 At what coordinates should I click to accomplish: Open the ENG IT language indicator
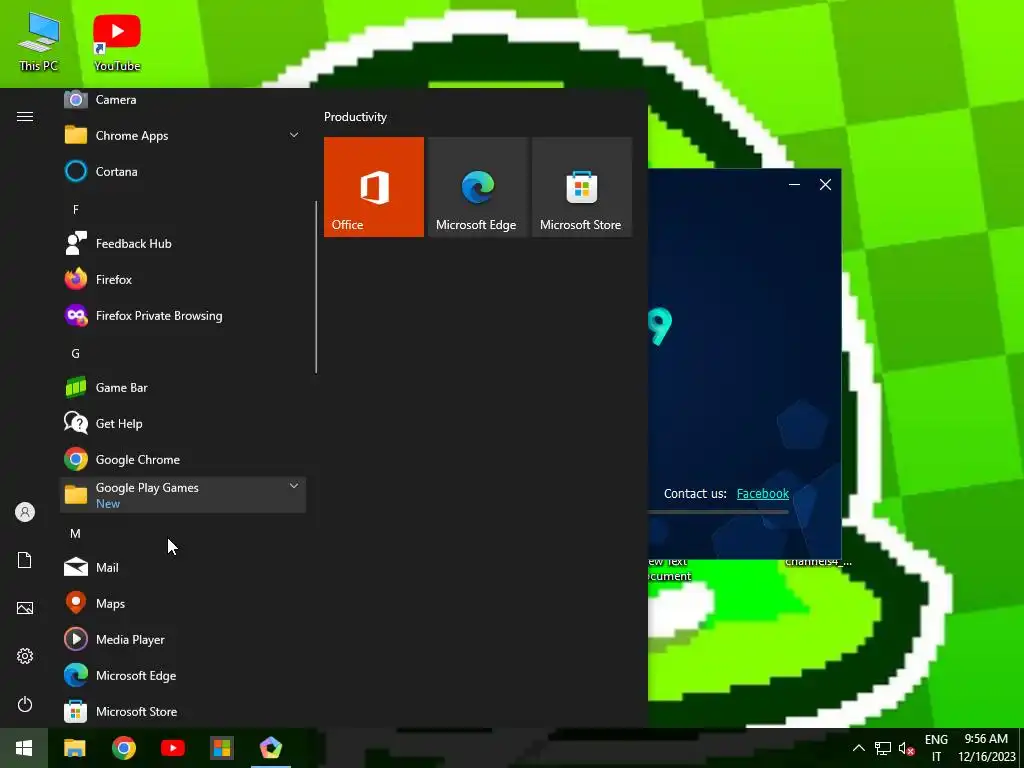tap(936, 748)
